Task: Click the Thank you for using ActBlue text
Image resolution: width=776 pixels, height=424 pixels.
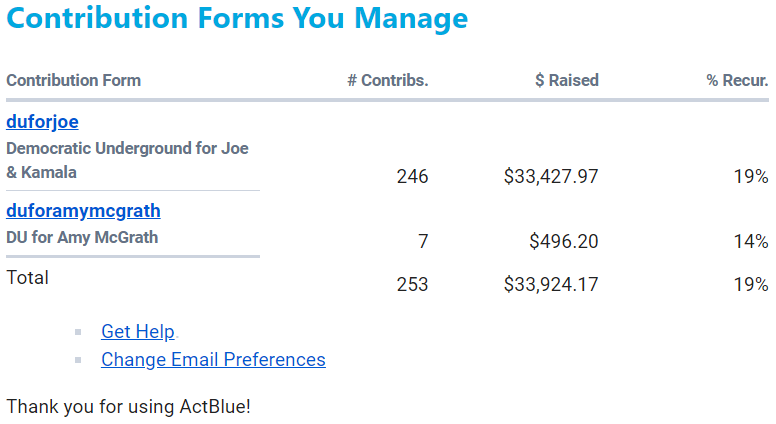Action: (x=128, y=407)
